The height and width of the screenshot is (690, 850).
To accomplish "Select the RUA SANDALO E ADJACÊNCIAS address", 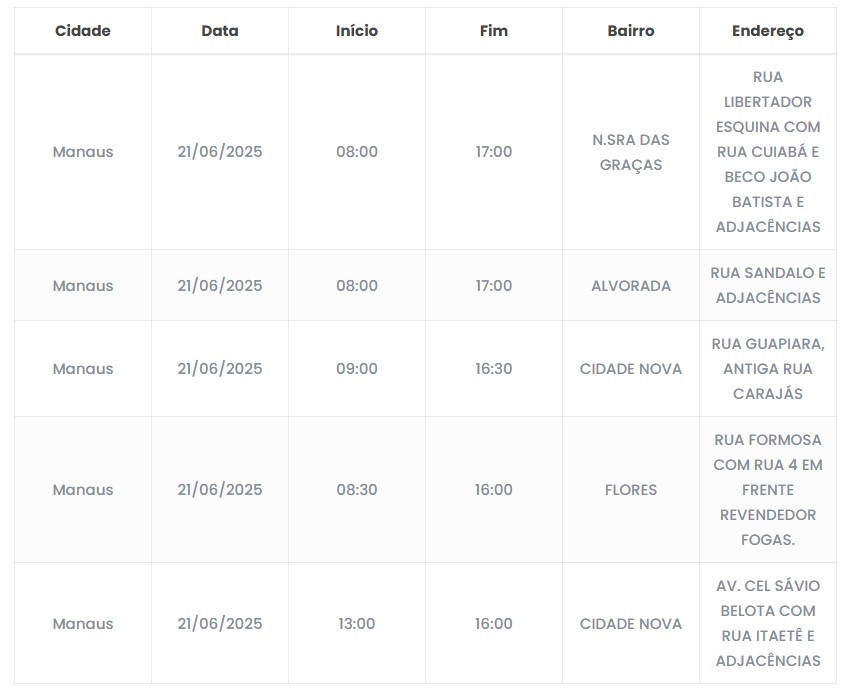I will pyautogui.click(x=768, y=286).
